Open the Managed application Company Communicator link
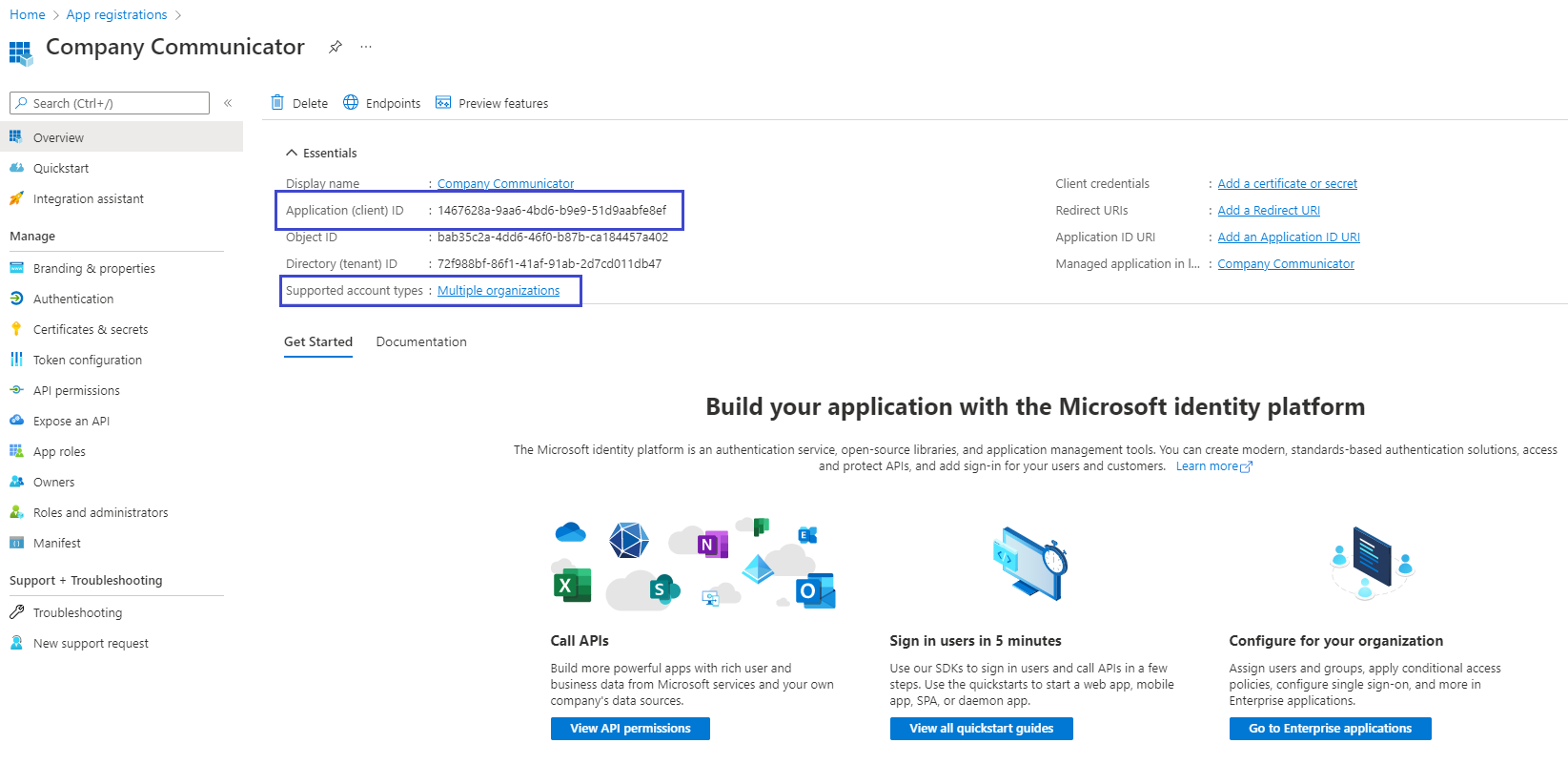 (1286, 264)
